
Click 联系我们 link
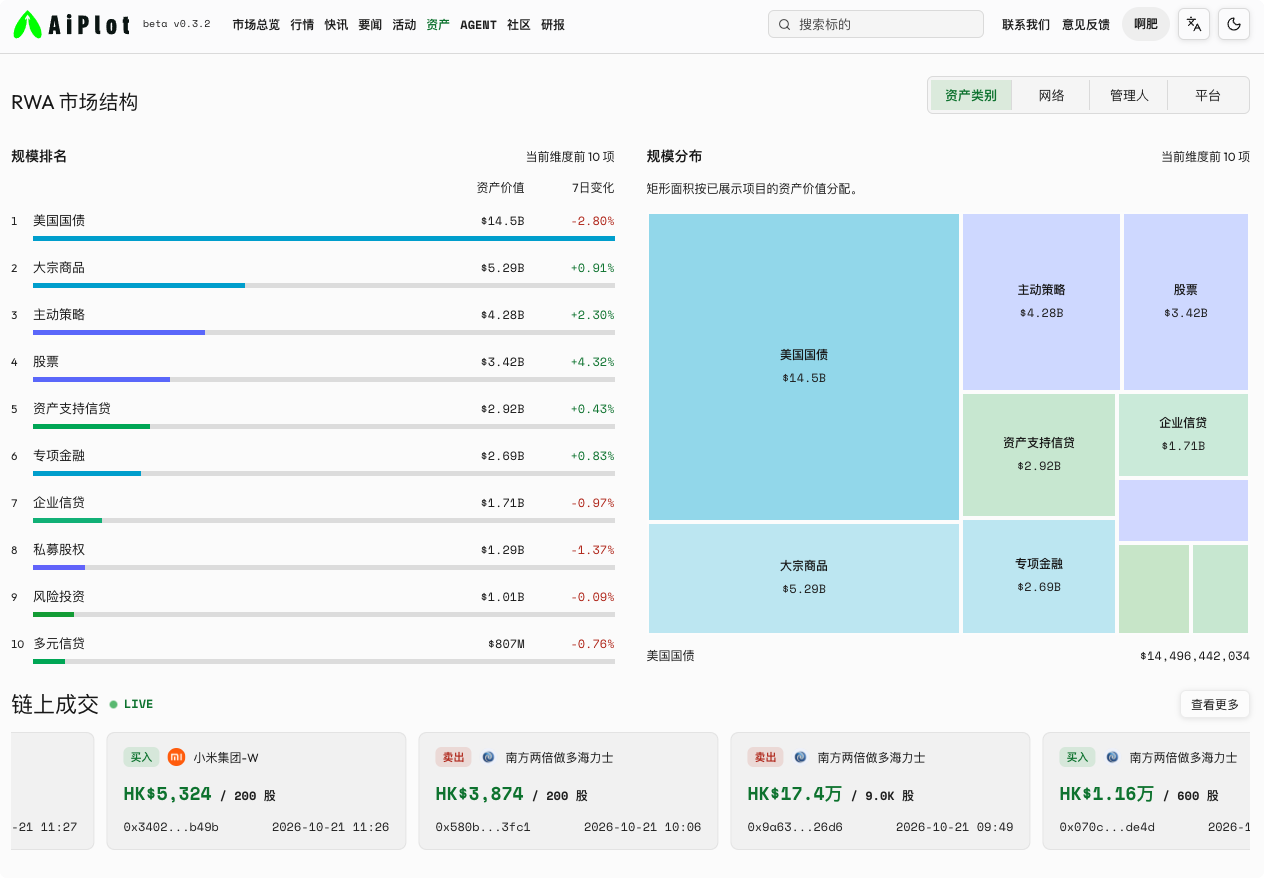1026,24
